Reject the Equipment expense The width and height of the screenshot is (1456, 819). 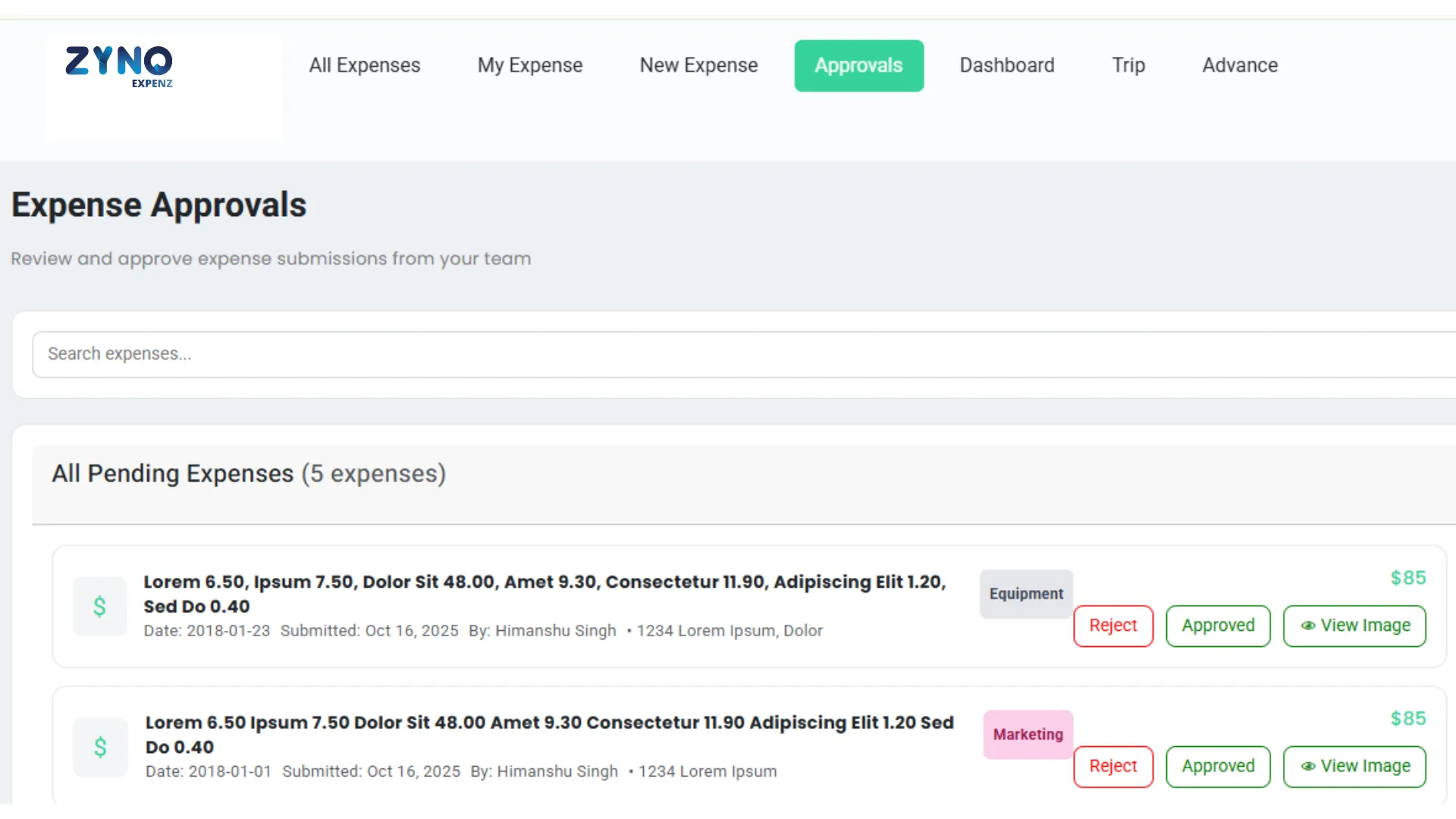tap(1112, 626)
